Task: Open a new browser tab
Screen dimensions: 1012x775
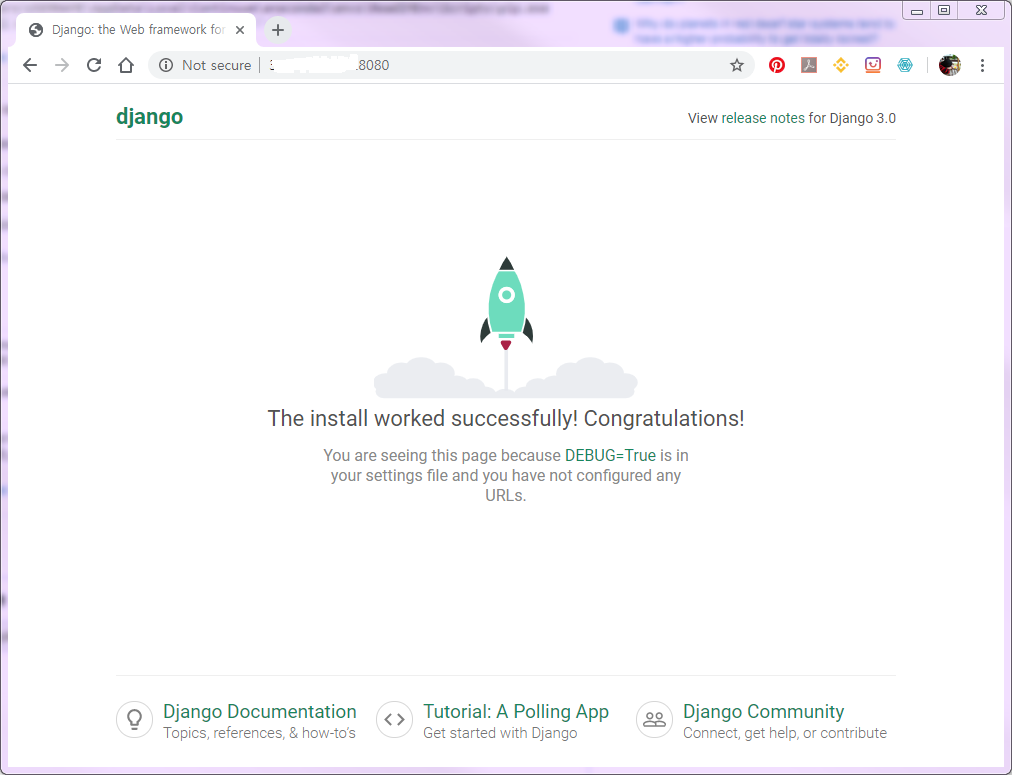Action: tap(278, 30)
